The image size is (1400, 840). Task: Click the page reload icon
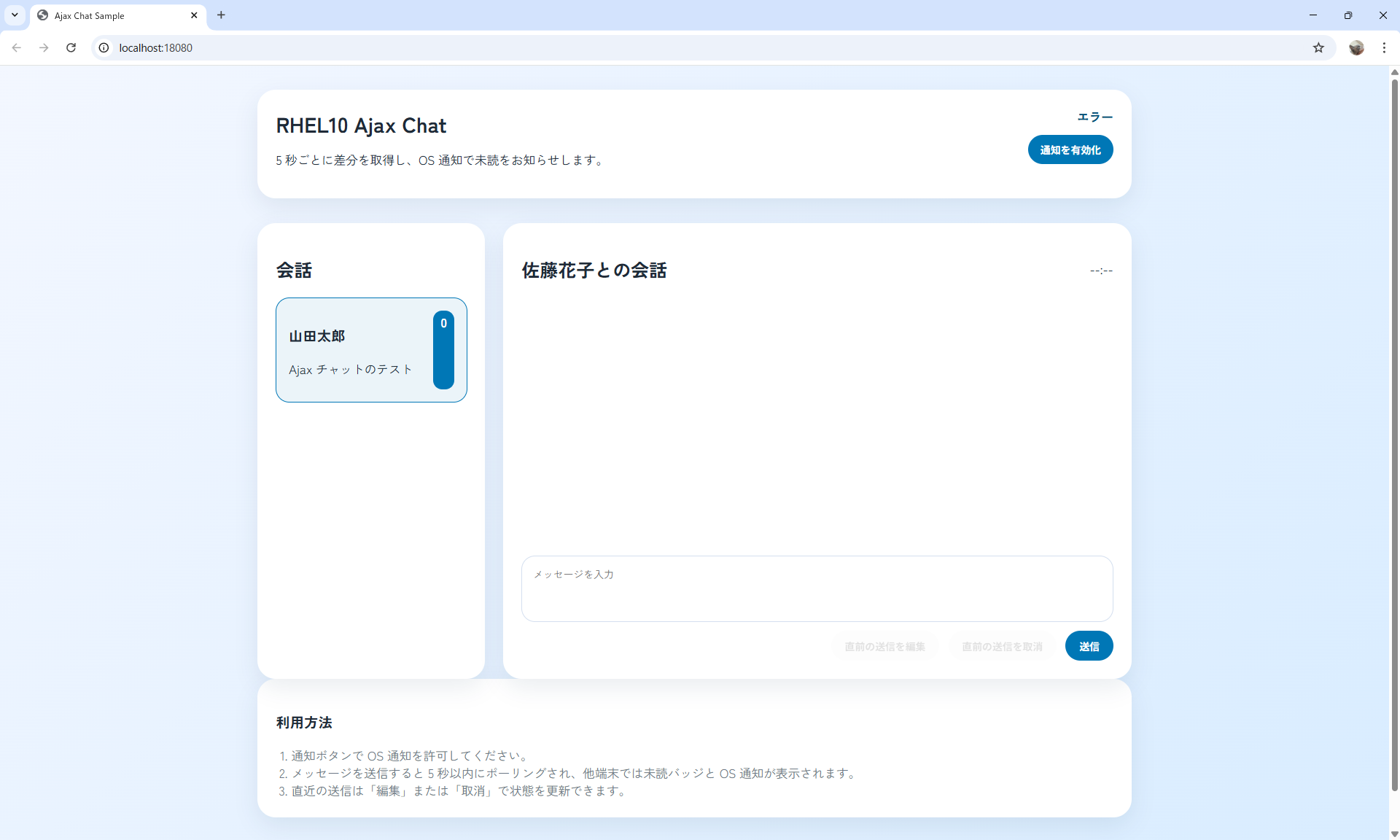coord(71,47)
